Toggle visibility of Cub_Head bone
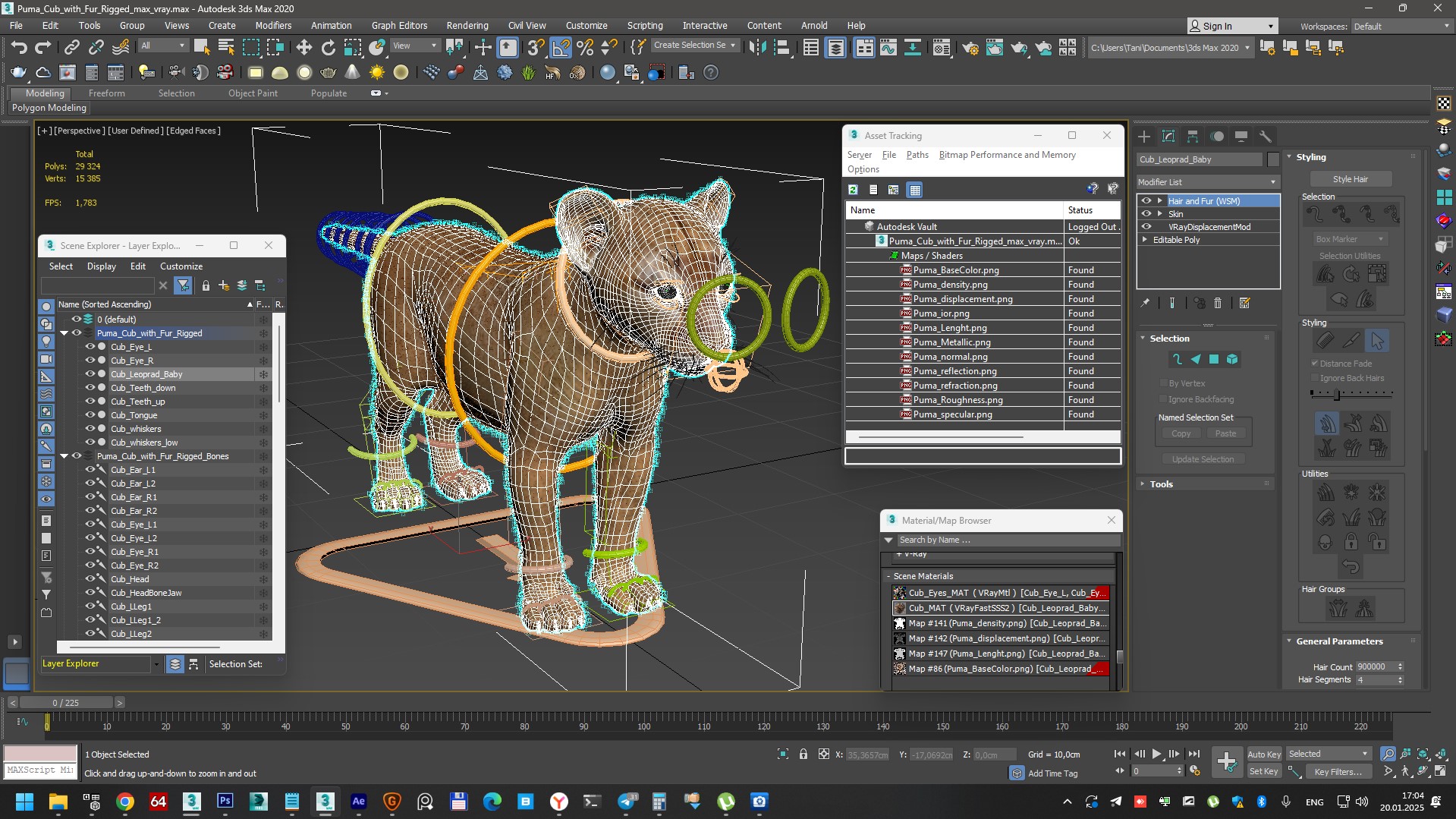1456x819 pixels. [x=90, y=579]
